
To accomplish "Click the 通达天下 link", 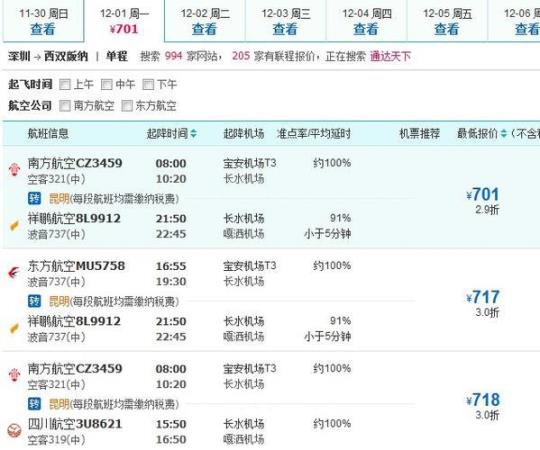I will [390, 56].
